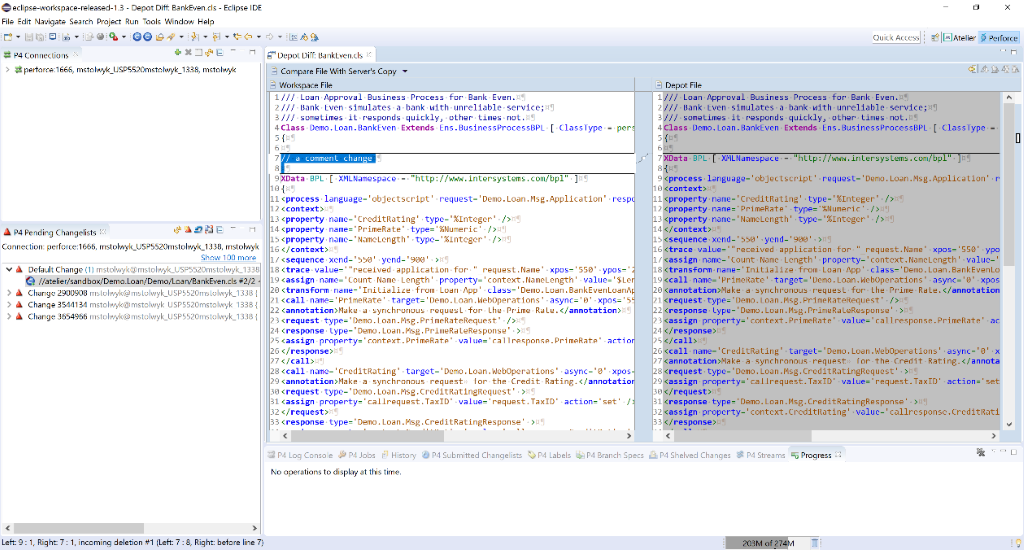
Task: Click the Depot File pane down scroll arrow
Action: pyautogui.click(x=1009, y=424)
